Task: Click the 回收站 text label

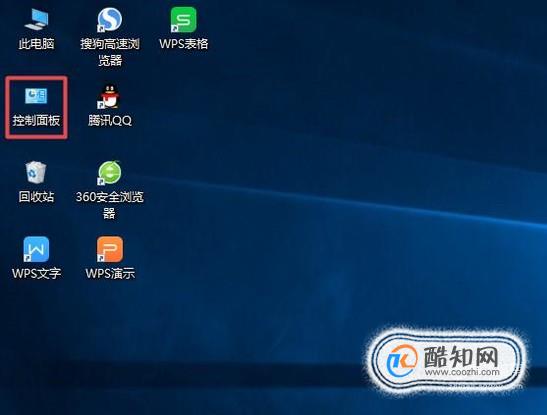Action: pos(36,197)
